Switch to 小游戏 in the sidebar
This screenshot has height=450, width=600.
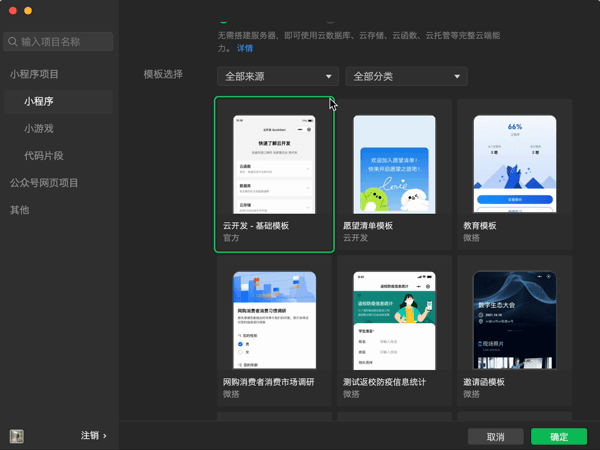(x=39, y=129)
